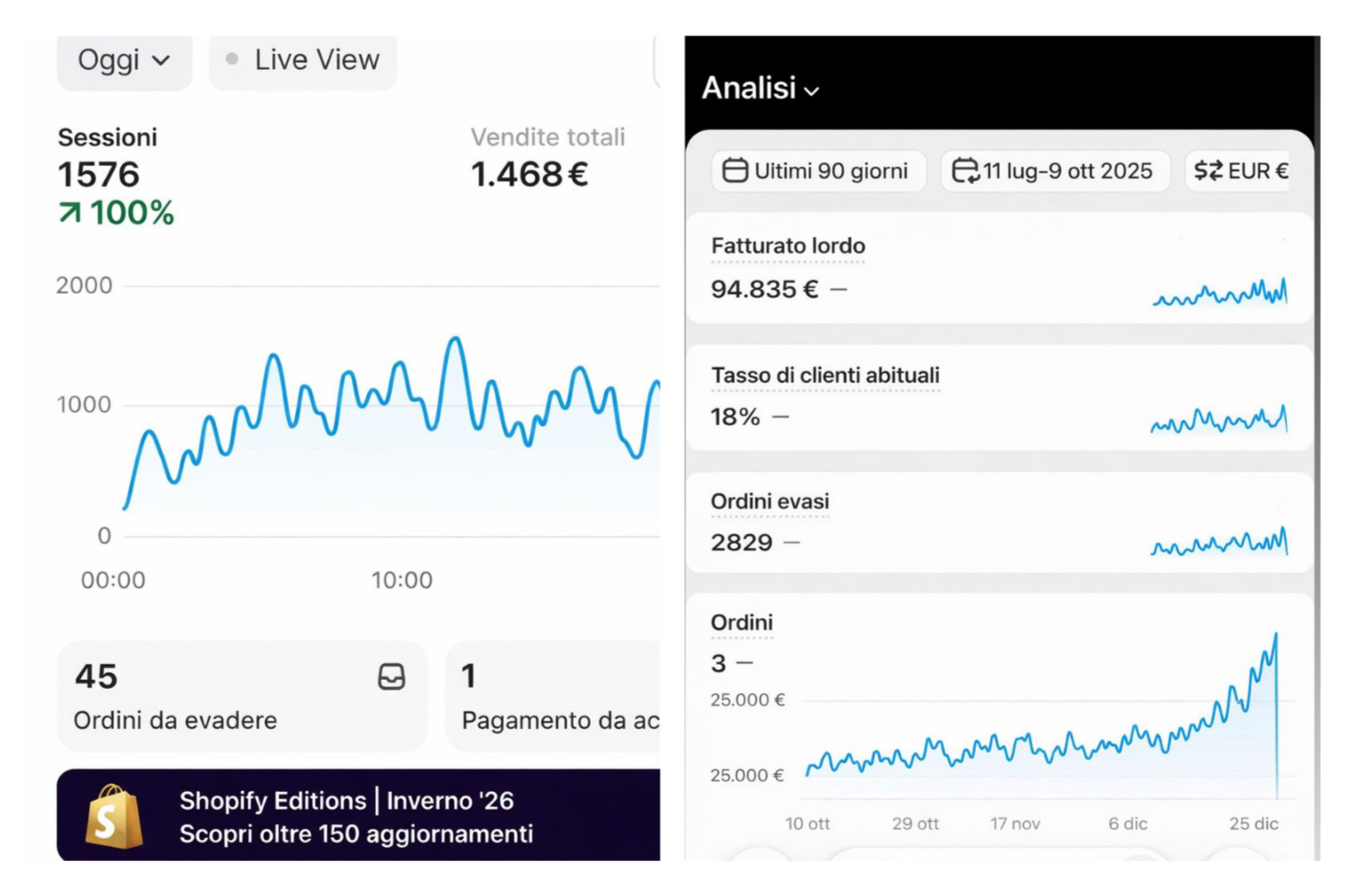This screenshot has height=896, width=1345.
Task: Click the peak of the Ordini chart line
Action: coord(1275,636)
